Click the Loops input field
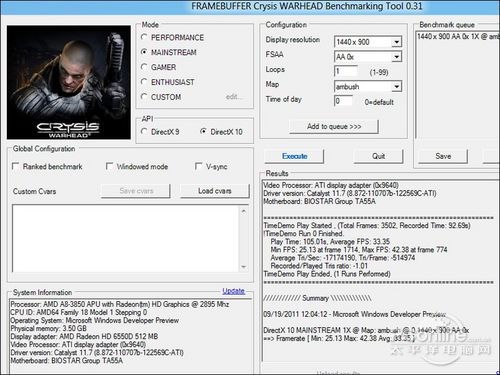500x375 pixels. click(346, 71)
